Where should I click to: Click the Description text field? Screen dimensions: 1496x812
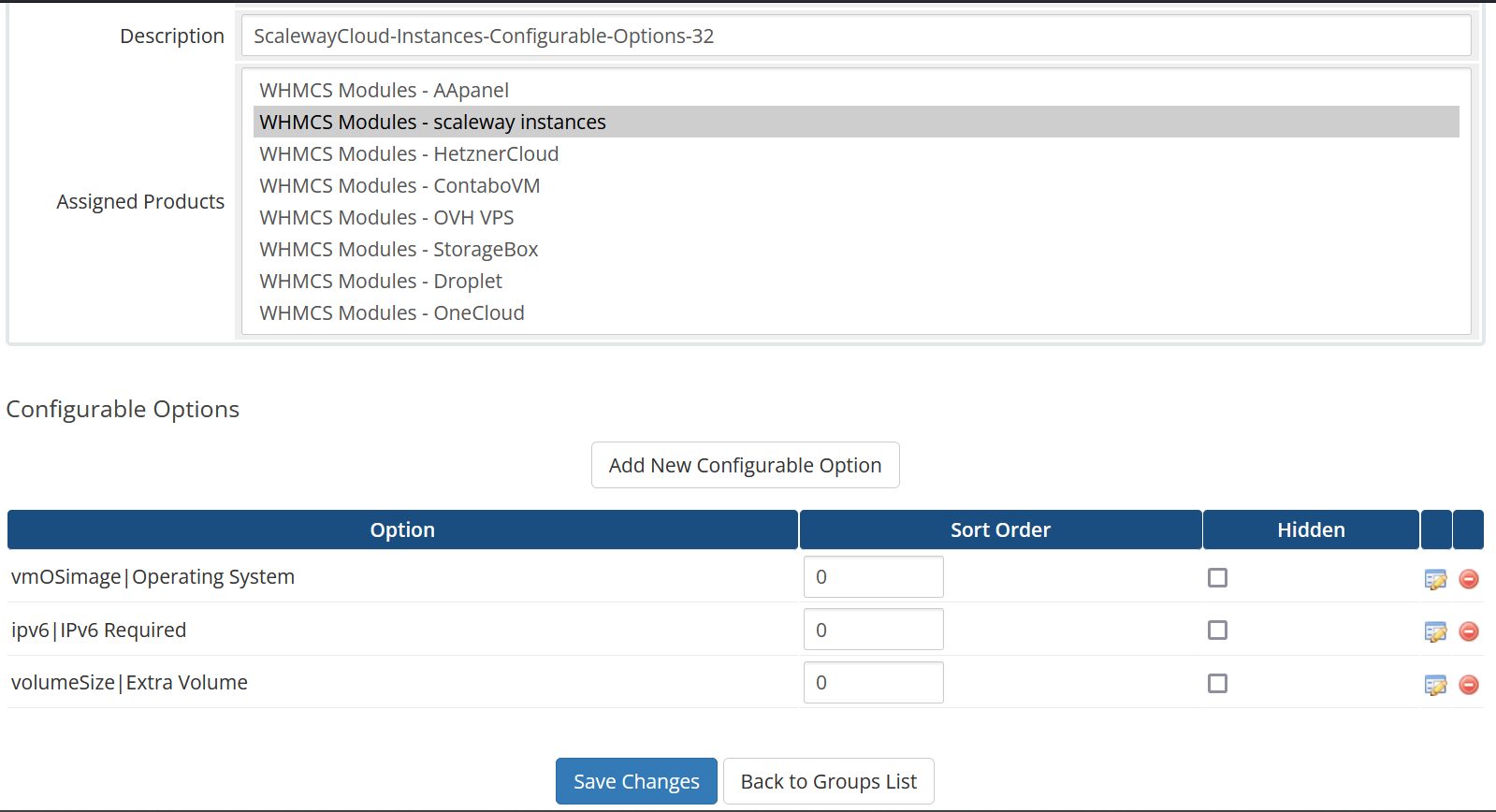(x=856, y=36)
